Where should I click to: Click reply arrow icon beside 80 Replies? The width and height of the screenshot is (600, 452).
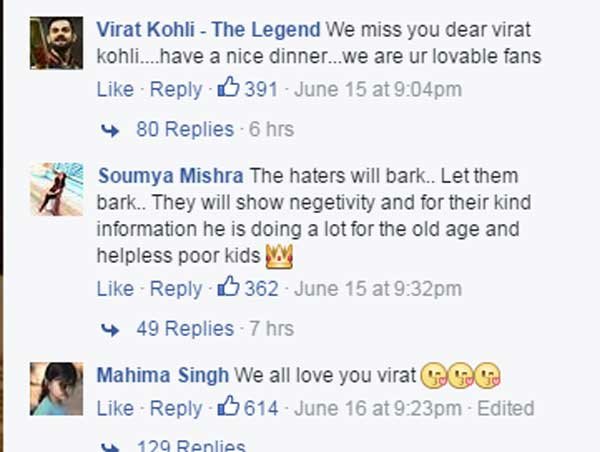pos(110,131)
